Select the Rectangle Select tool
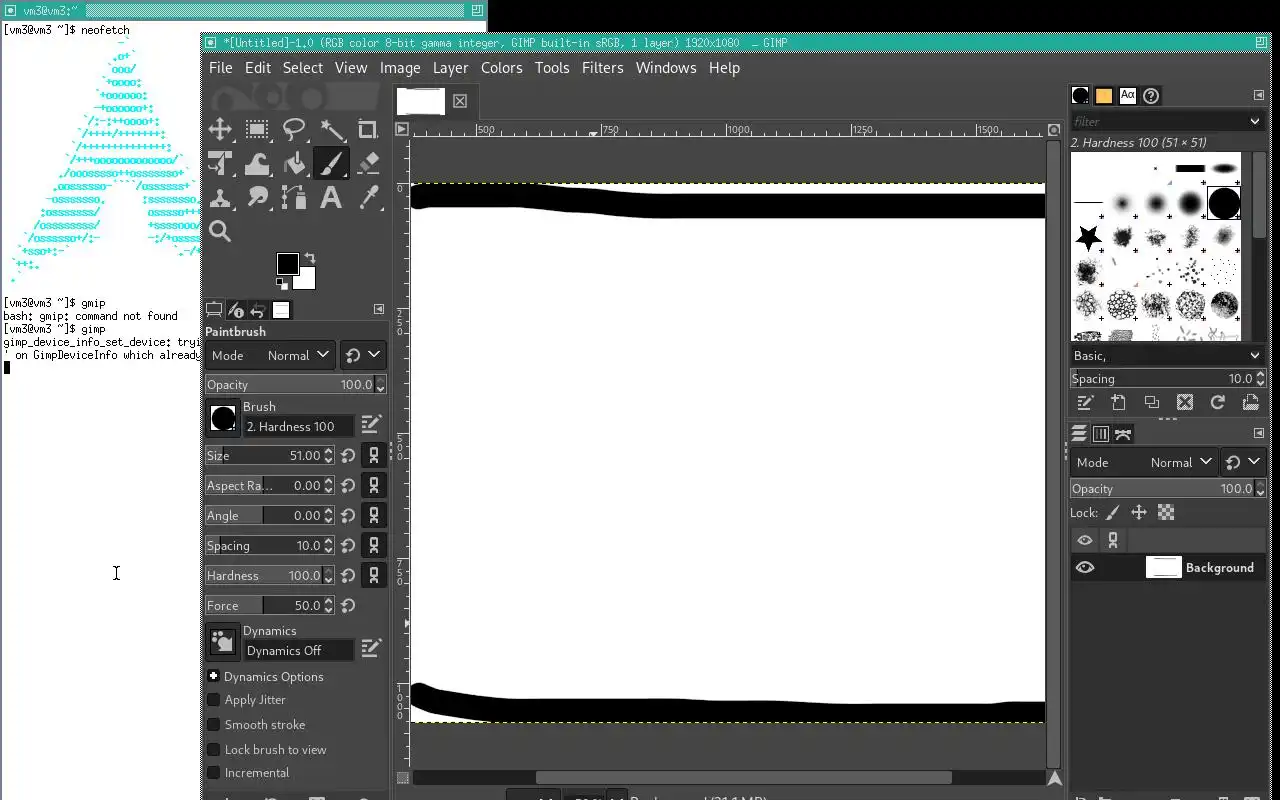The image size is (1280, 800). click(257, 129)
